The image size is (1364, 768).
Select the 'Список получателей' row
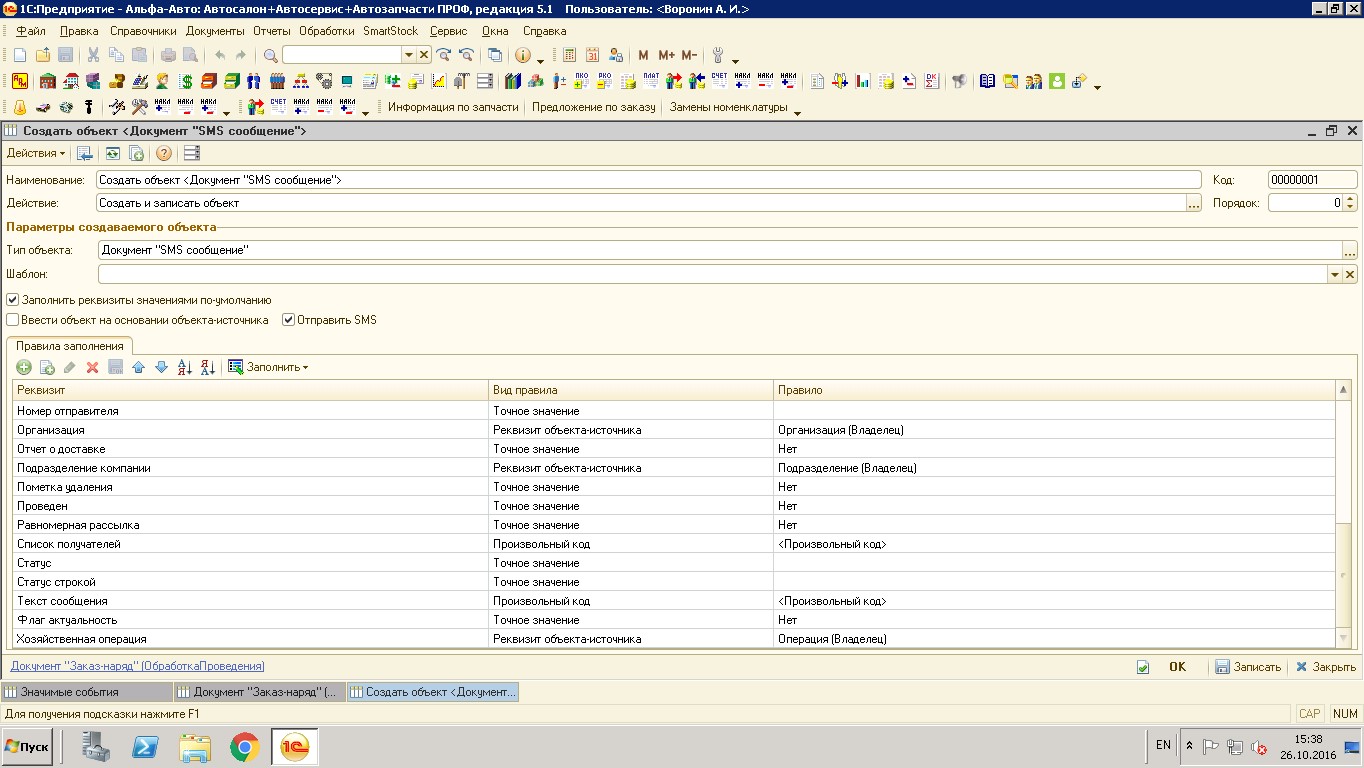674,544
